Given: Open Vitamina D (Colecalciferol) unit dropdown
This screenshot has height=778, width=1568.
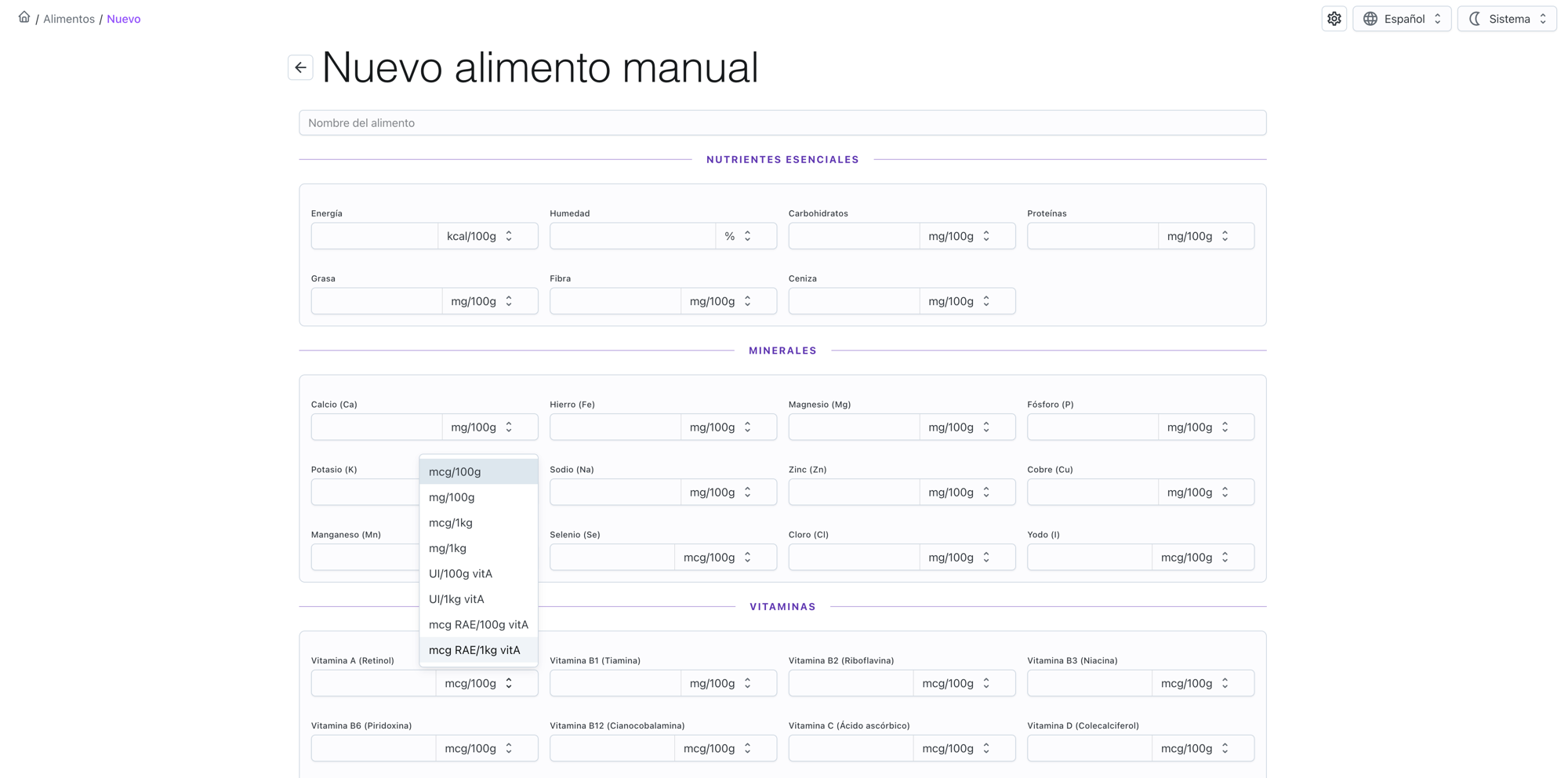Looking at the screenshot, I should 1203,749.
